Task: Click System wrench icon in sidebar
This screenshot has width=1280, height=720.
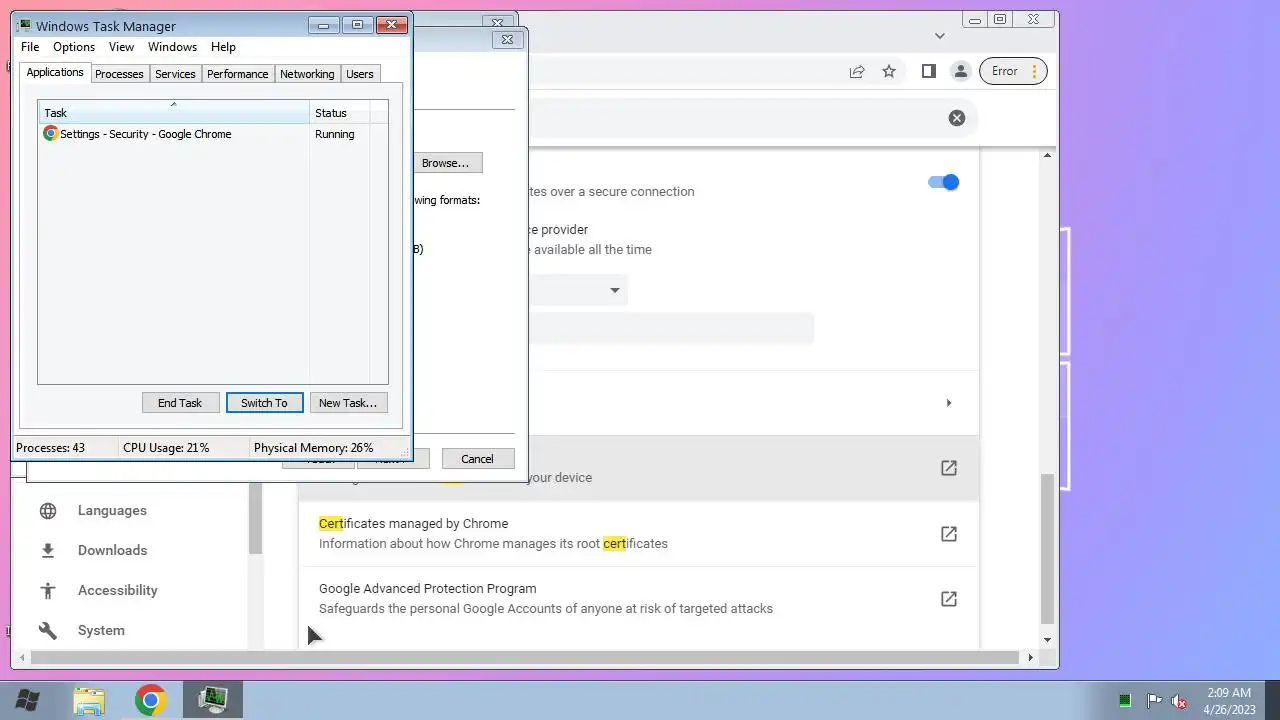Action: pyautogui.click(x=48, y=631)
